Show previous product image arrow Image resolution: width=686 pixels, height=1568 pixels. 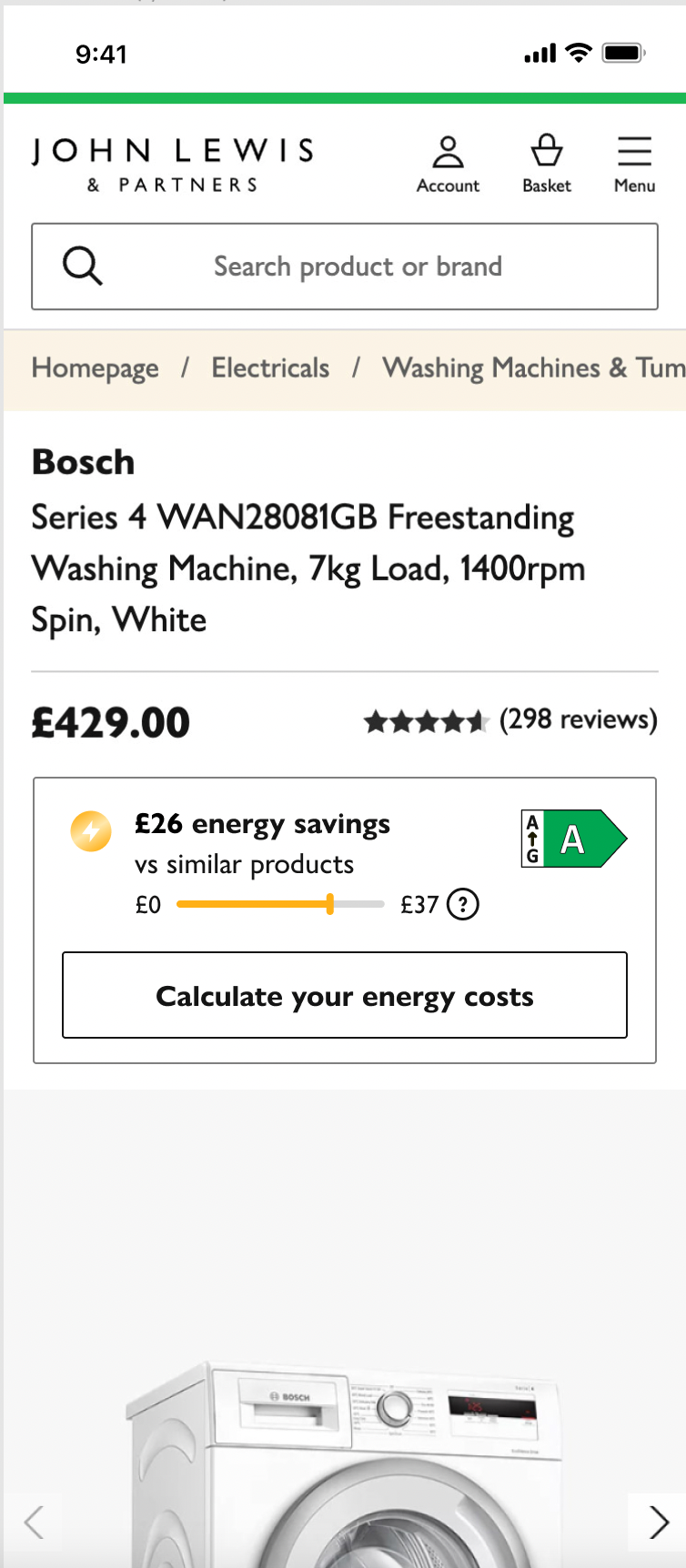34,1522
